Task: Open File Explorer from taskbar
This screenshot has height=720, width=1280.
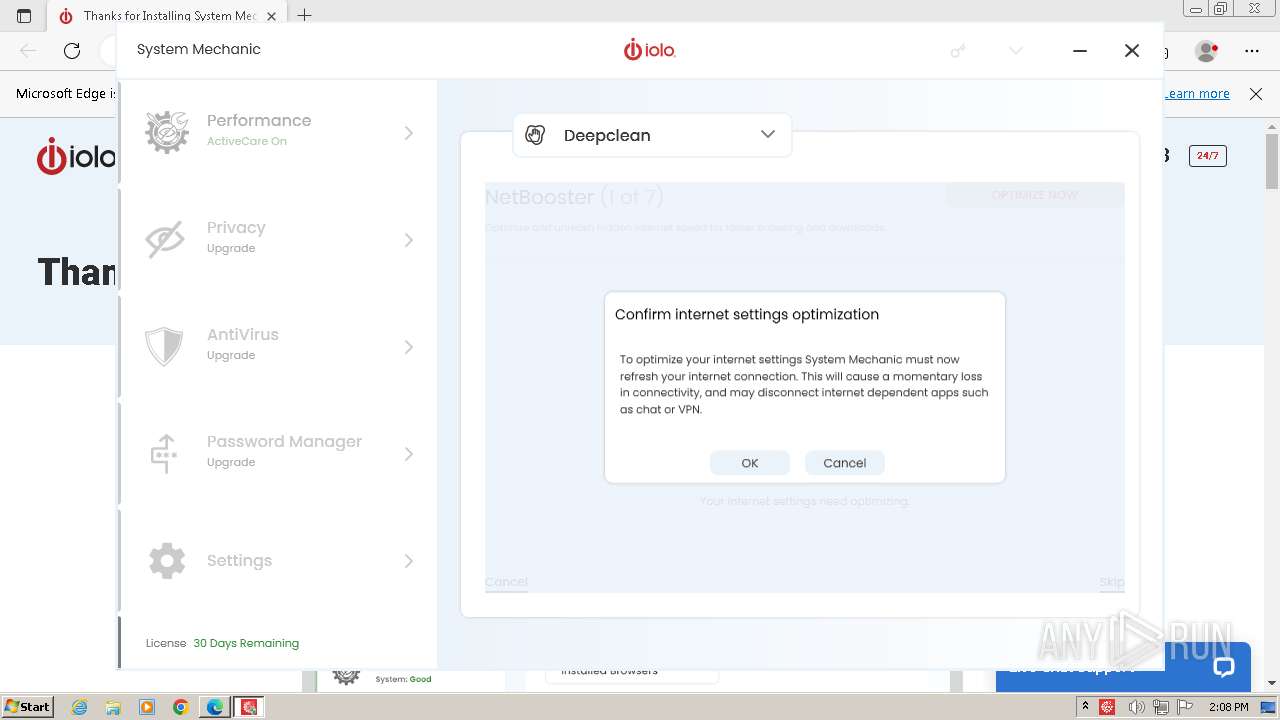Action: pyautogui.click(x=113, y=707)
